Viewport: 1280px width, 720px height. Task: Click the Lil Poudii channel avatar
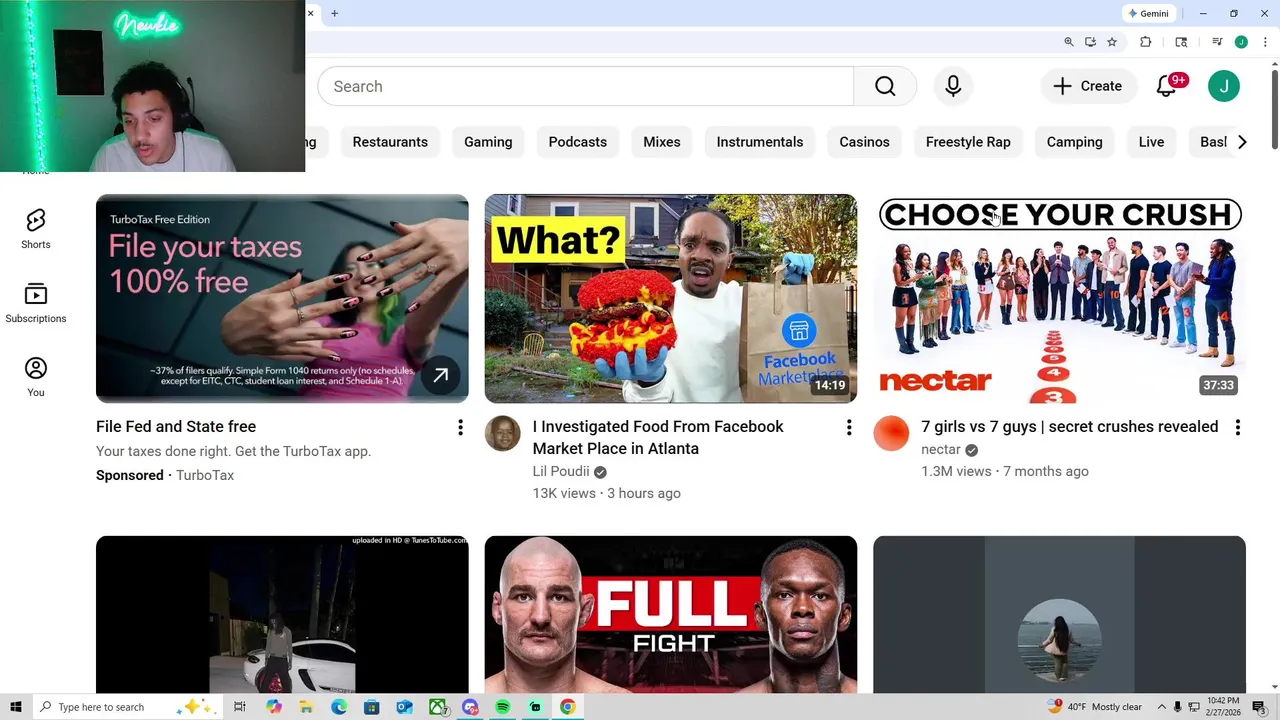[503, 434]
